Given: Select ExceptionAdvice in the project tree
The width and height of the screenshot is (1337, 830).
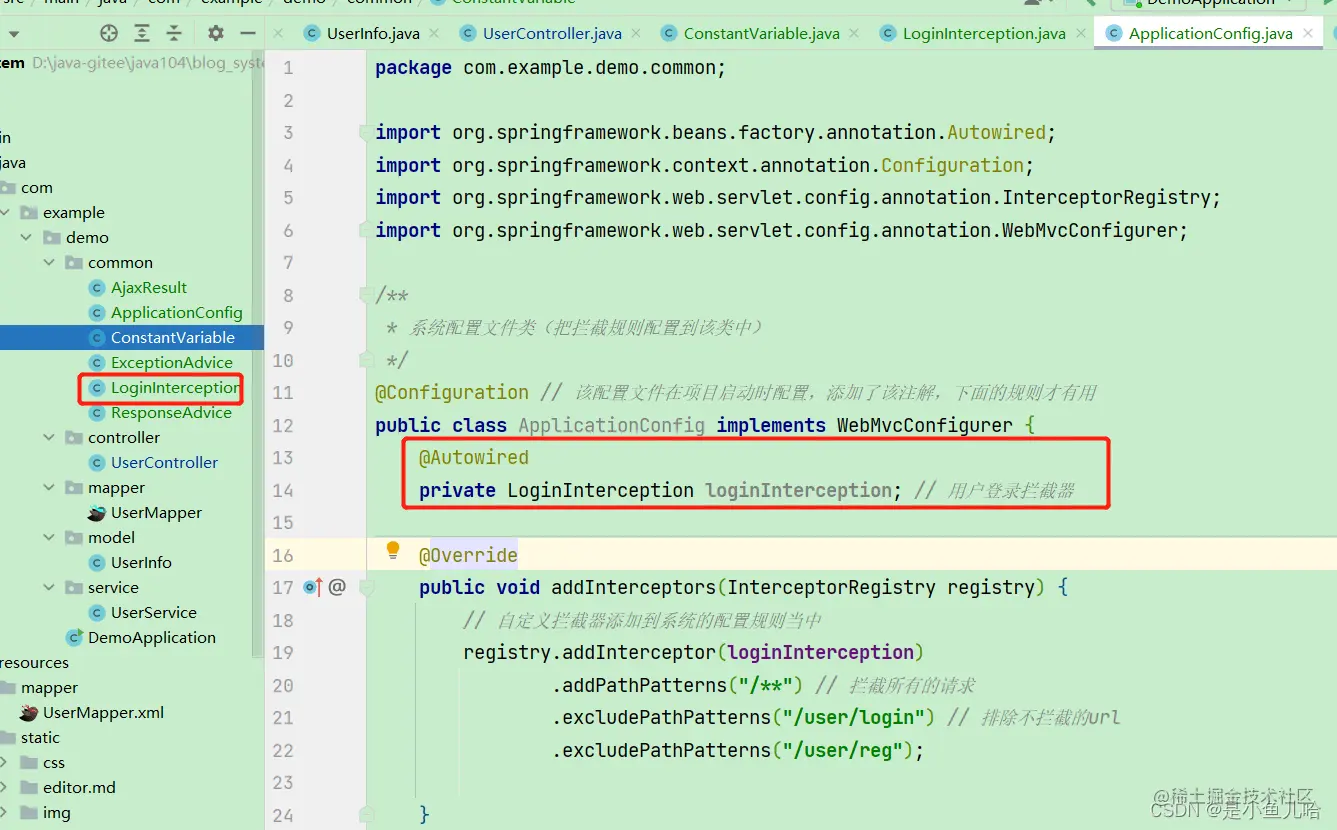Looking at the screenshot, I should (x=171, y=362).
